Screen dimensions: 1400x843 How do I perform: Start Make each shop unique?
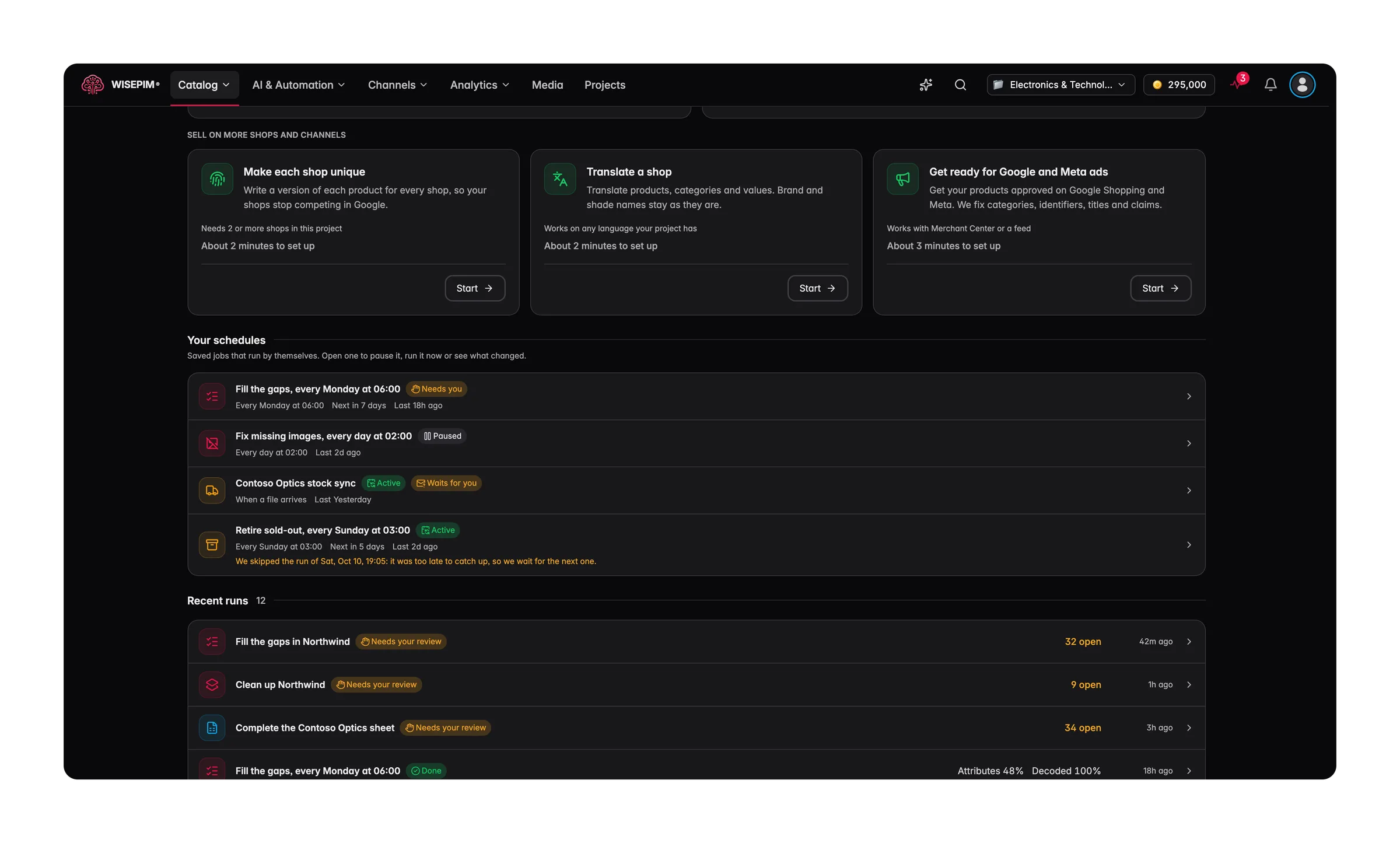pyautogui.click(x=475, y=288)
